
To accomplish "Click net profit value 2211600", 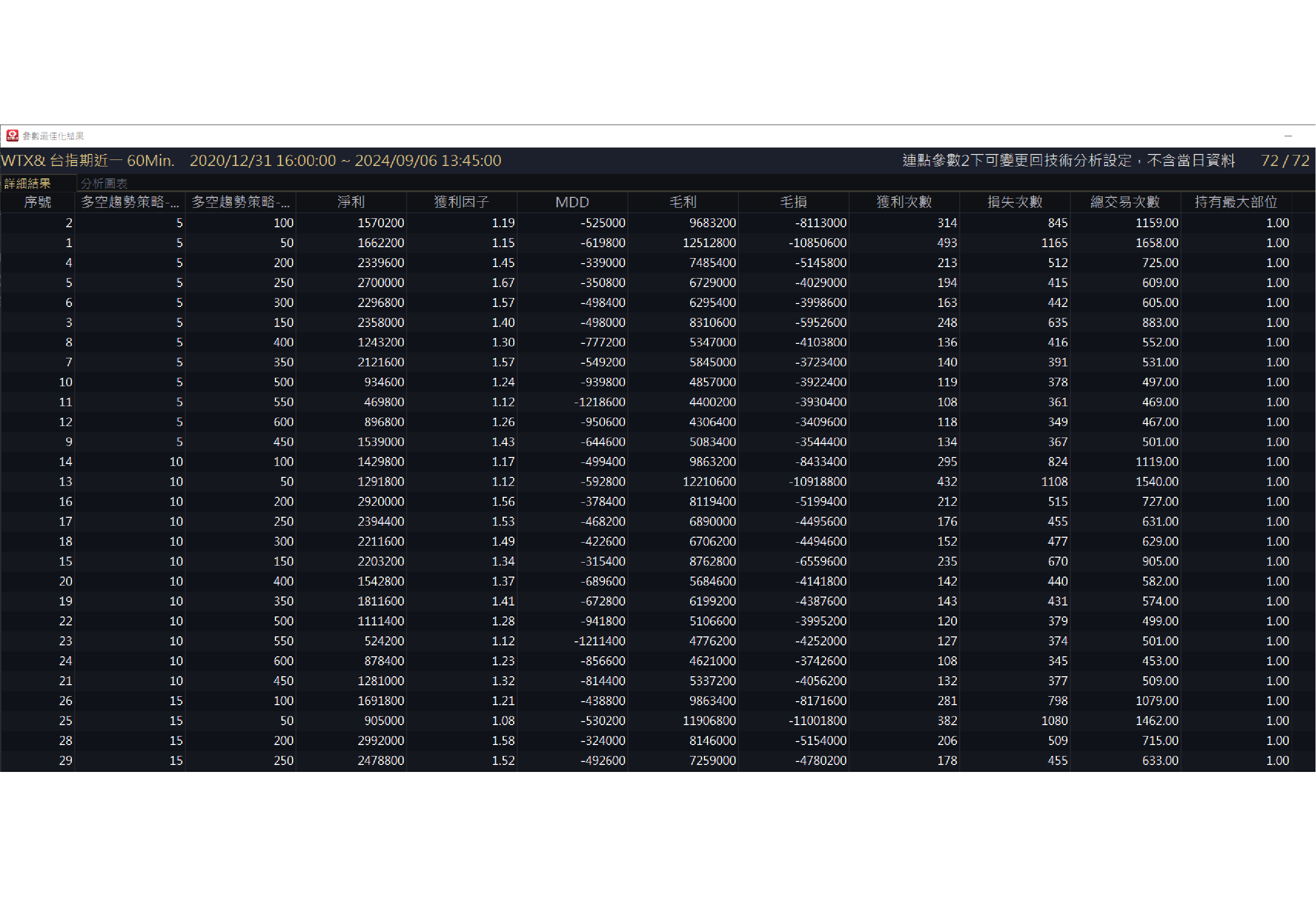I will tap(381, 541).
